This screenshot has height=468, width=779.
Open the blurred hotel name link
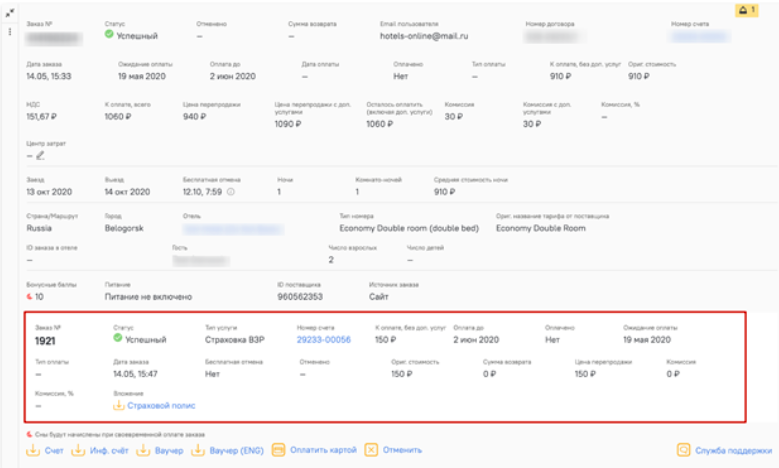coord(233,229)
